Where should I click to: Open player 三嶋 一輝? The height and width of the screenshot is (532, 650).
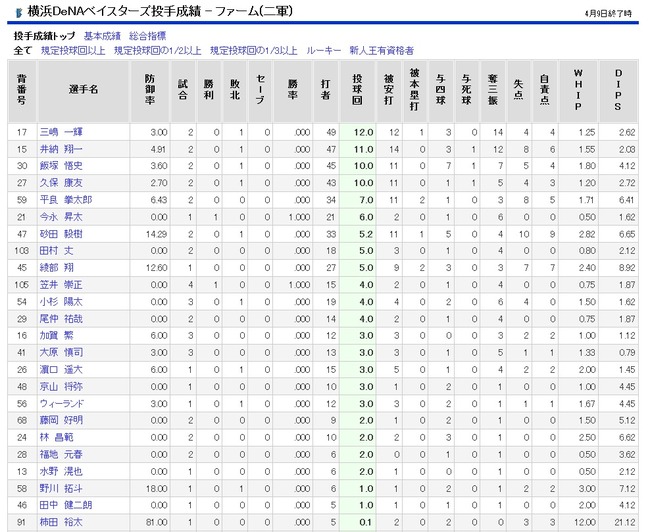[61, 132]
